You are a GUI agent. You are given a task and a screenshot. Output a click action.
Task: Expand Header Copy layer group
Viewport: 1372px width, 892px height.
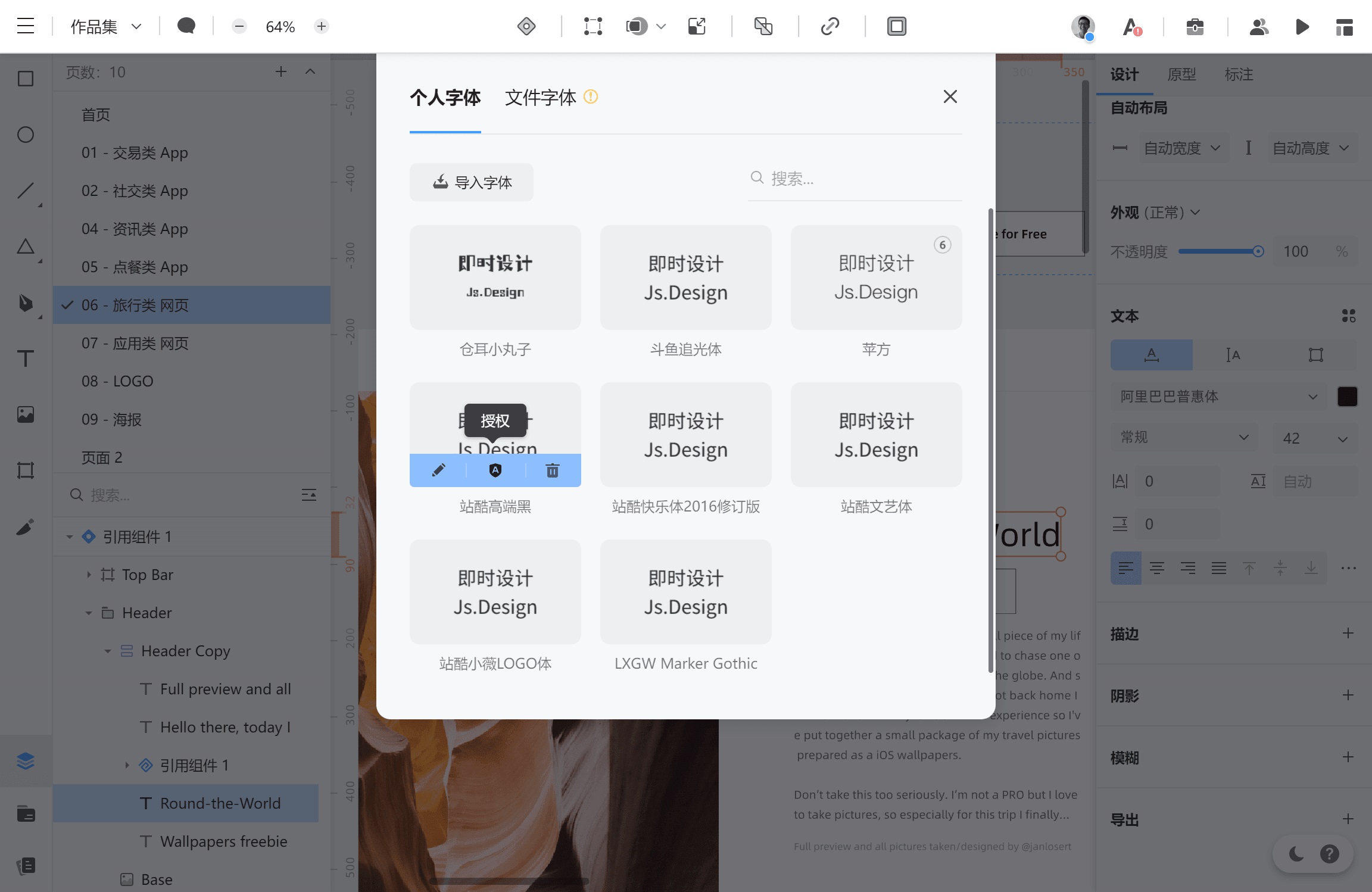point(107,651)
